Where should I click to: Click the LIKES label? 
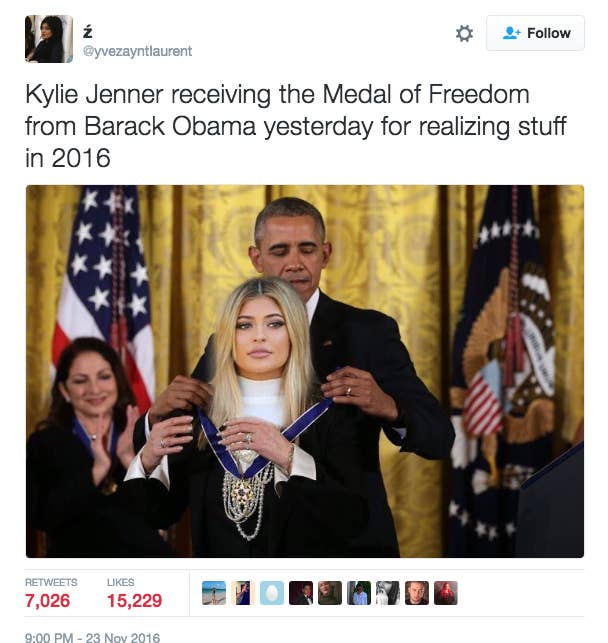[121, 582]
